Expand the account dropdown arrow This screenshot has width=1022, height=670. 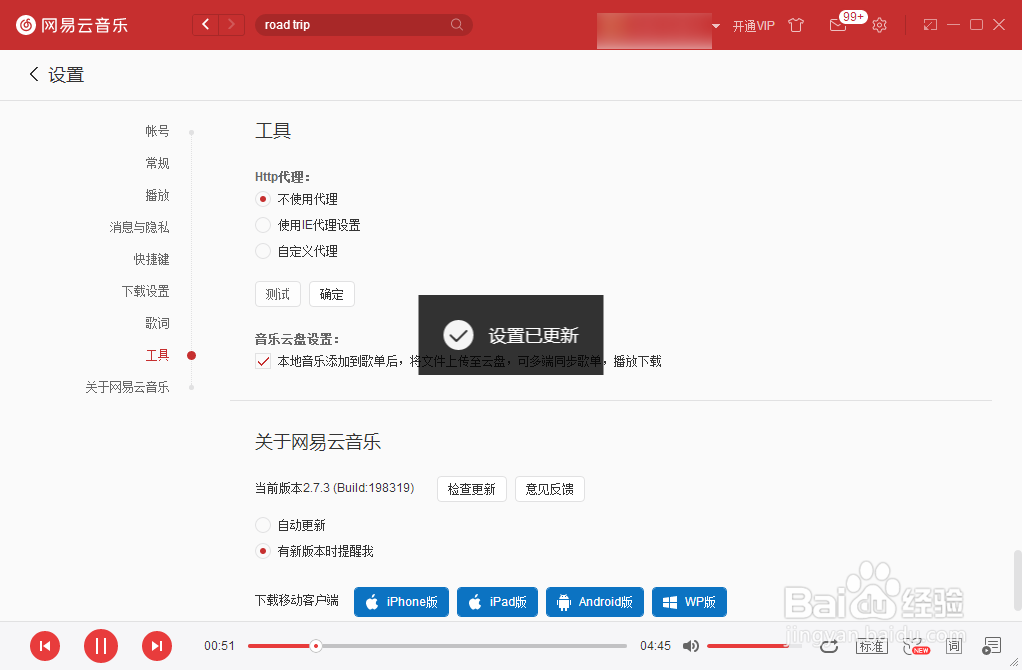[716, 26]
